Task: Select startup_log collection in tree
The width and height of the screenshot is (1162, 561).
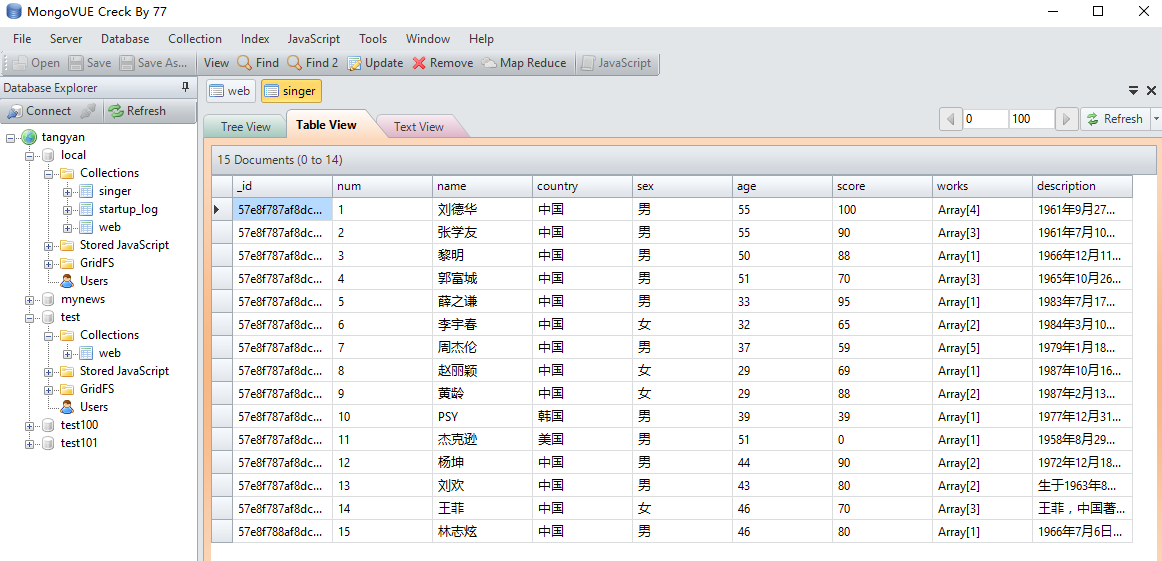Action: point(128,209)
